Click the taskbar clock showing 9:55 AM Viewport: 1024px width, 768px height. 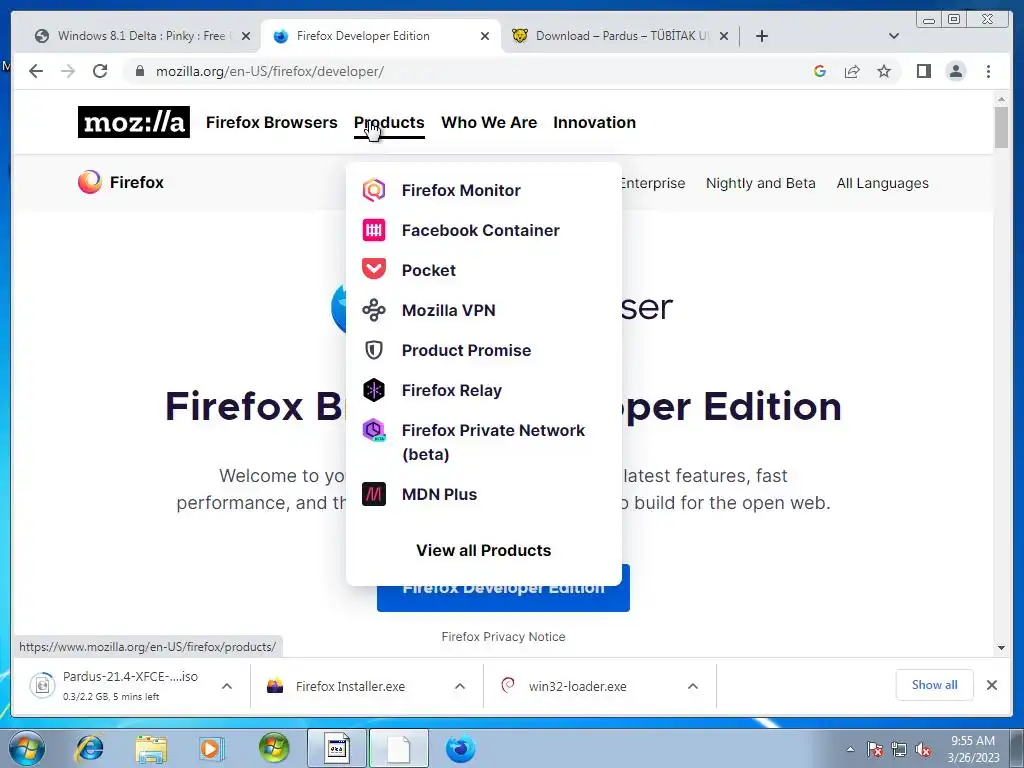point(973,749)
